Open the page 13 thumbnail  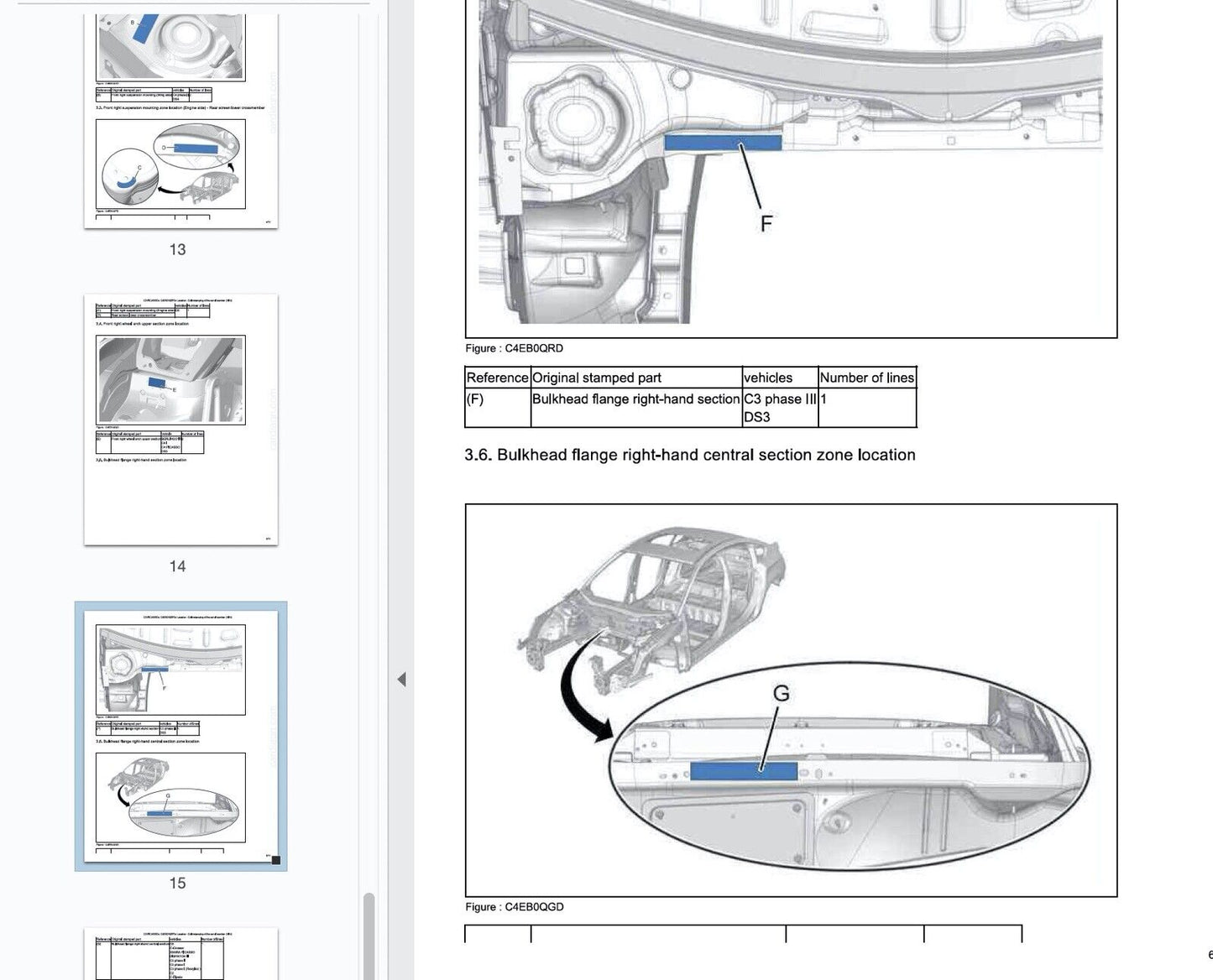pos(180,121)
